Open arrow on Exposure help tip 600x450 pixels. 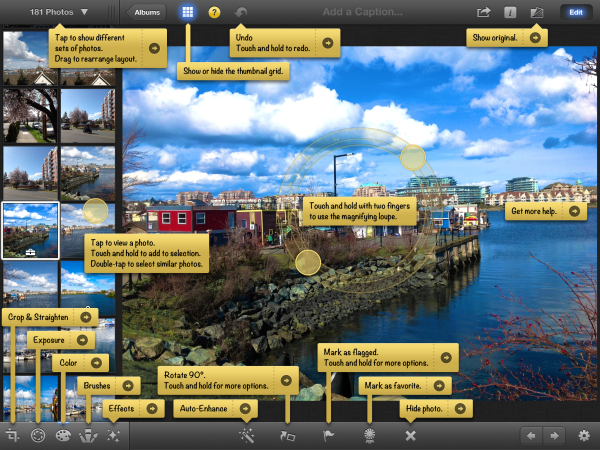pos(82,340)
